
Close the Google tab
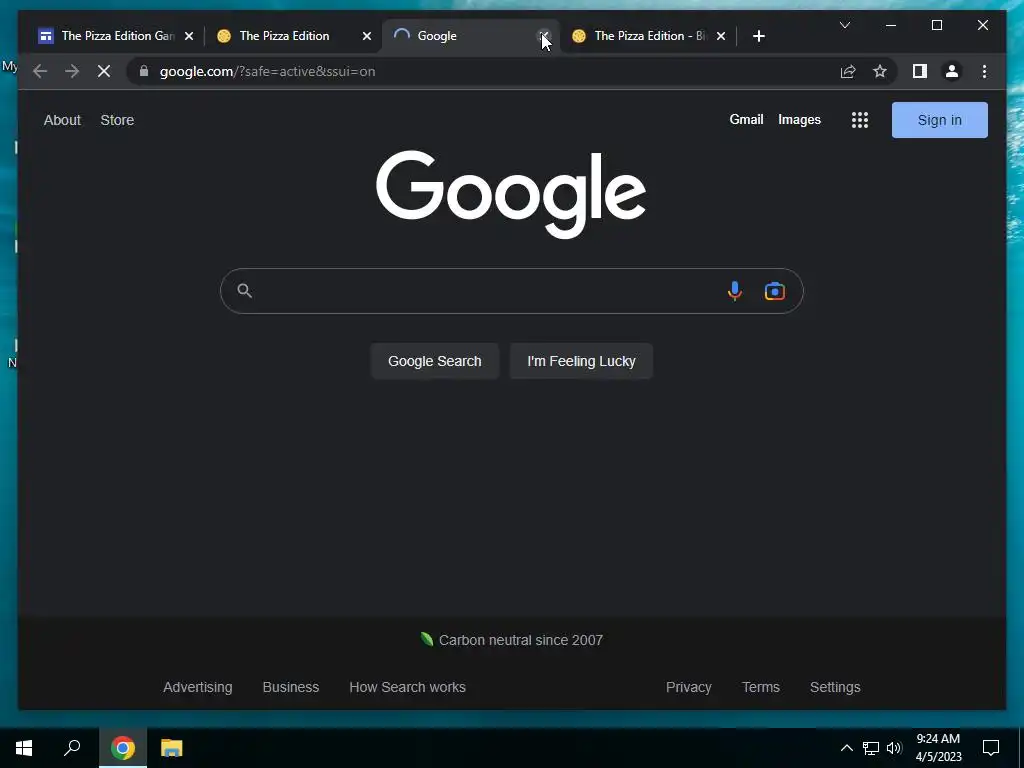pos(543,36)
